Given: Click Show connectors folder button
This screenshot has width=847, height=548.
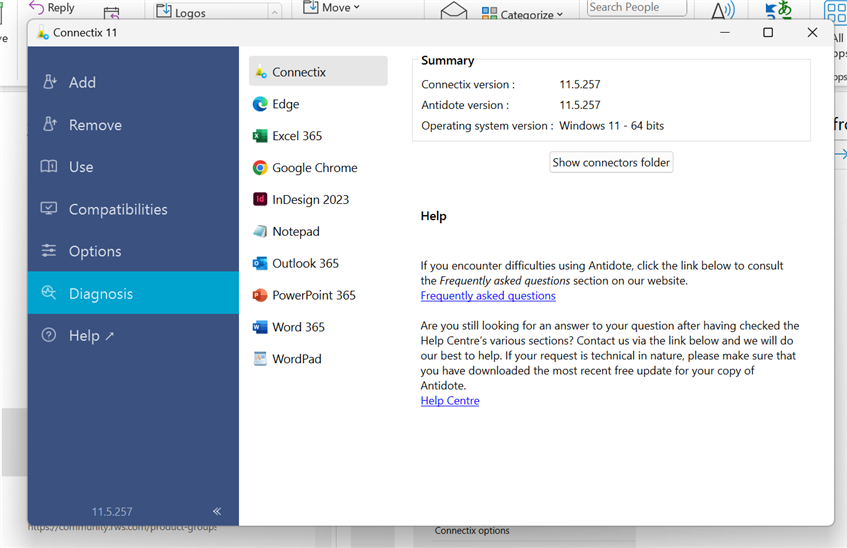Looking at the screenshot, I should point(611,162).
